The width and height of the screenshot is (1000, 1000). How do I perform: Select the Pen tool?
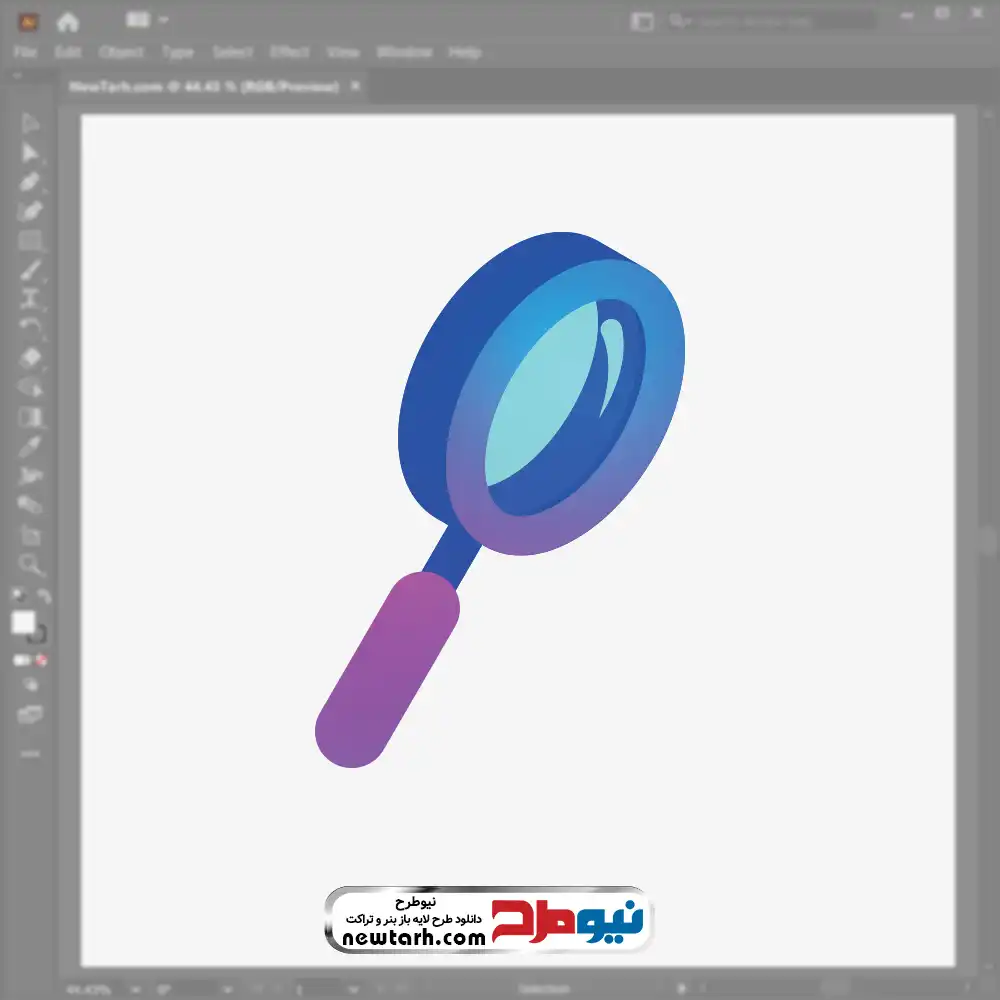30,182
